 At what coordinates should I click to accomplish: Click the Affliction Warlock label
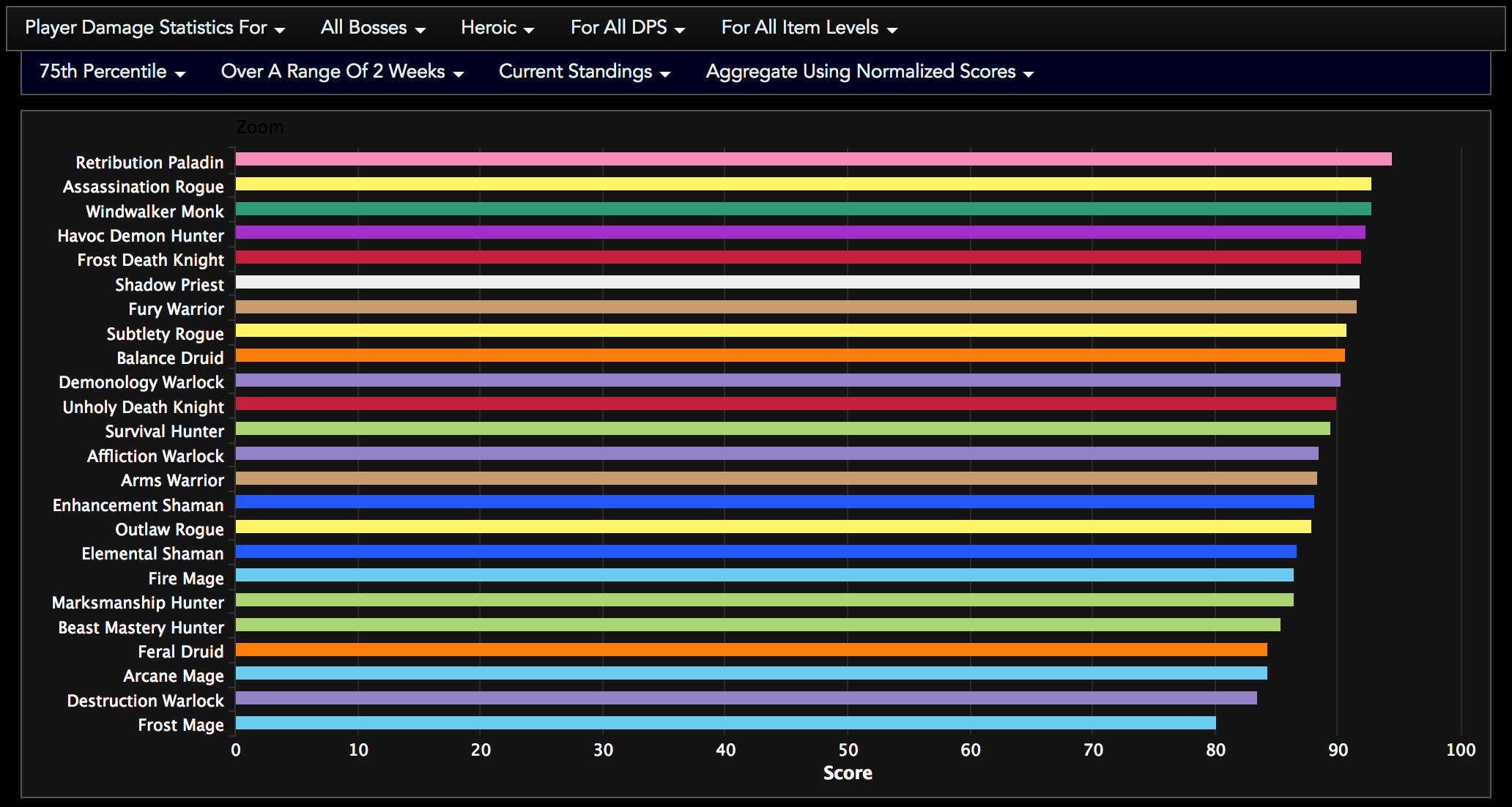click(x=155, y=456)
